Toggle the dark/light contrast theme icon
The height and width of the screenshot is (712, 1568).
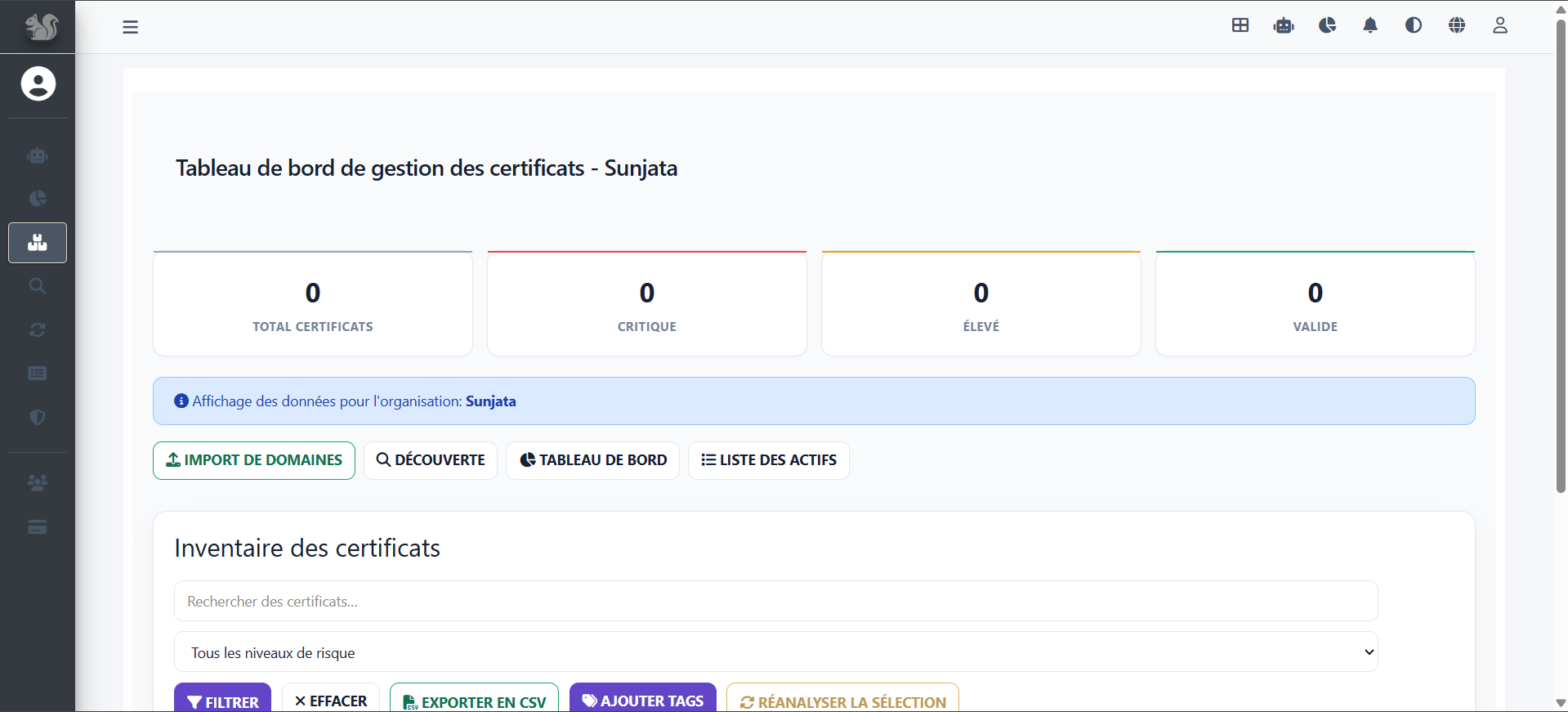[1414, 25]
